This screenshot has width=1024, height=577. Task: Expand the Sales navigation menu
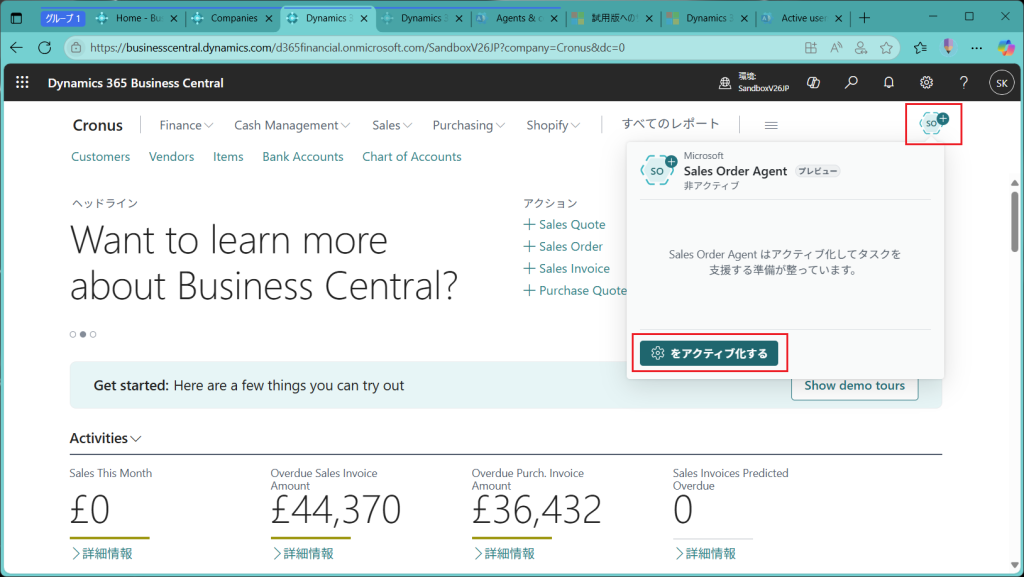[392, 125]
